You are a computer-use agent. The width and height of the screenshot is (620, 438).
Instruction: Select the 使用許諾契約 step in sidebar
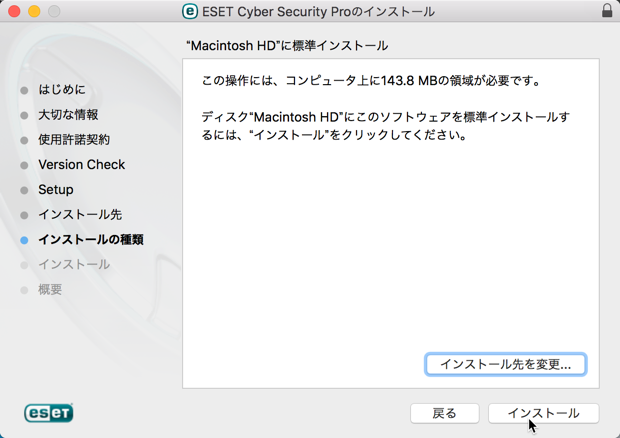click(74, 140)
